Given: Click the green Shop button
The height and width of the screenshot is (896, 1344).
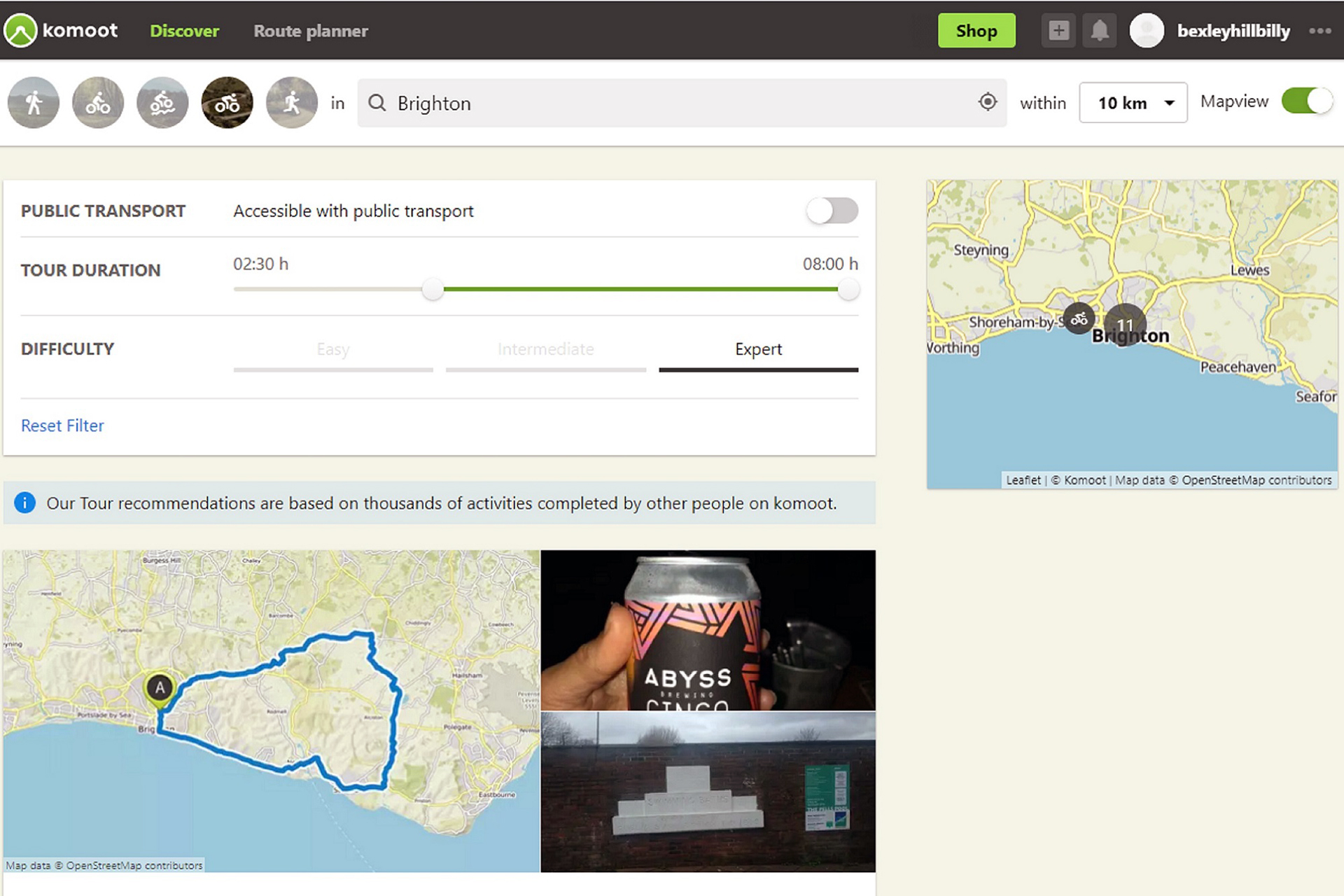Looking at the screenshot, I should (976, 31).
